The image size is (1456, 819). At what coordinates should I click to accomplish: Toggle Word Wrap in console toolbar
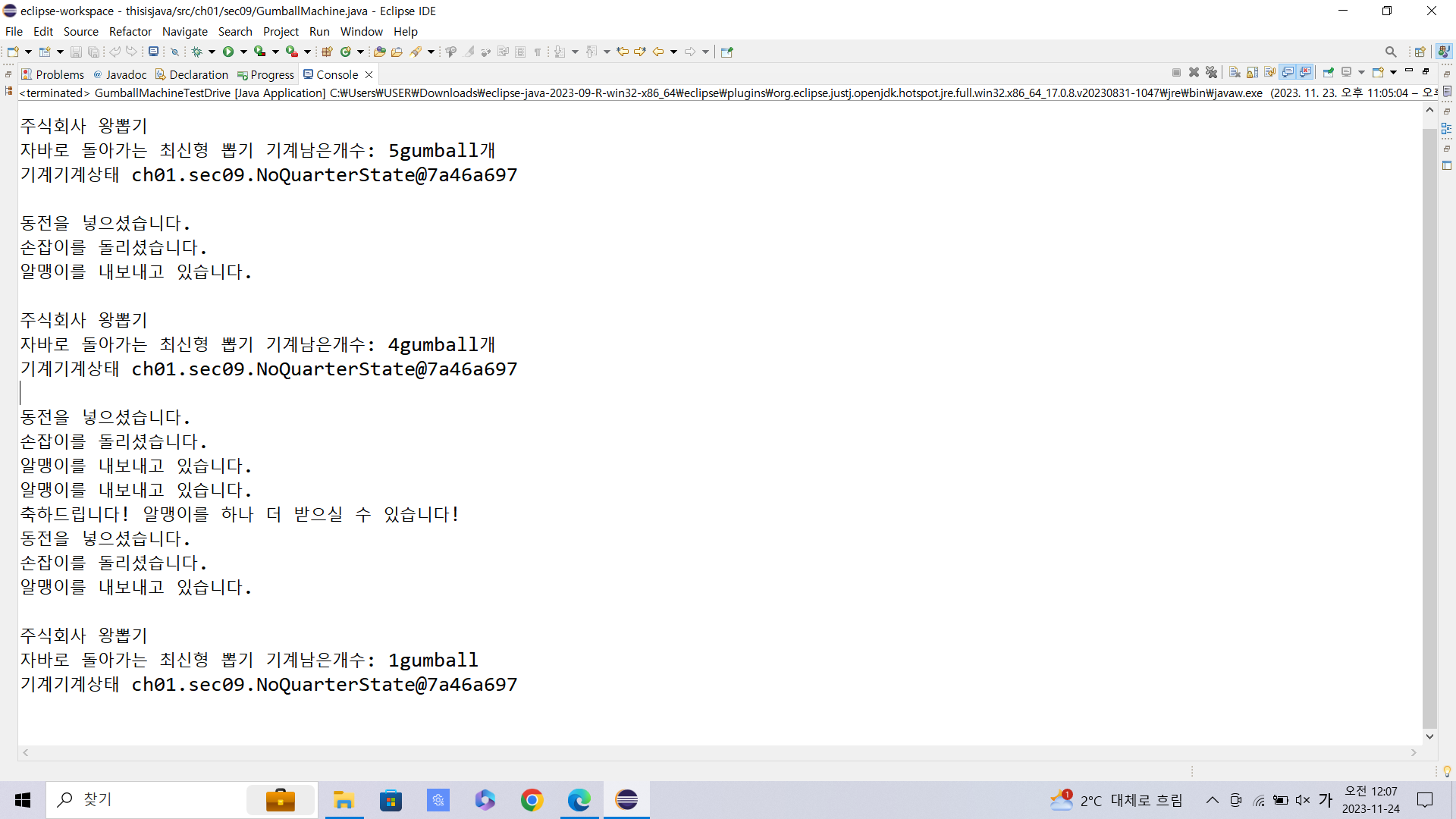[1269, 72]
